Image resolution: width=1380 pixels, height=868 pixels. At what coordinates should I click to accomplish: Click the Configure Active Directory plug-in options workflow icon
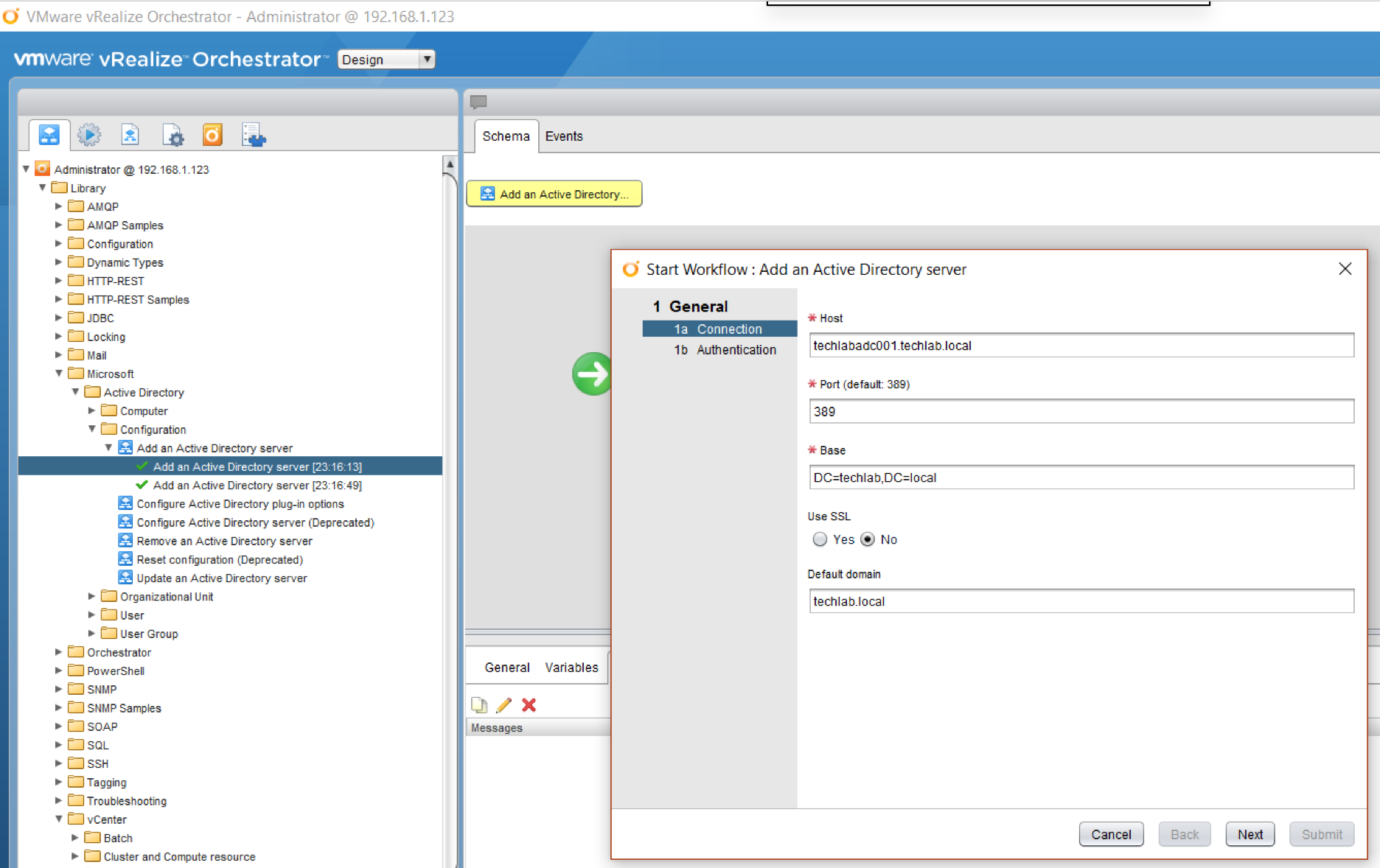pyautogui.click(x=125, y=503)
